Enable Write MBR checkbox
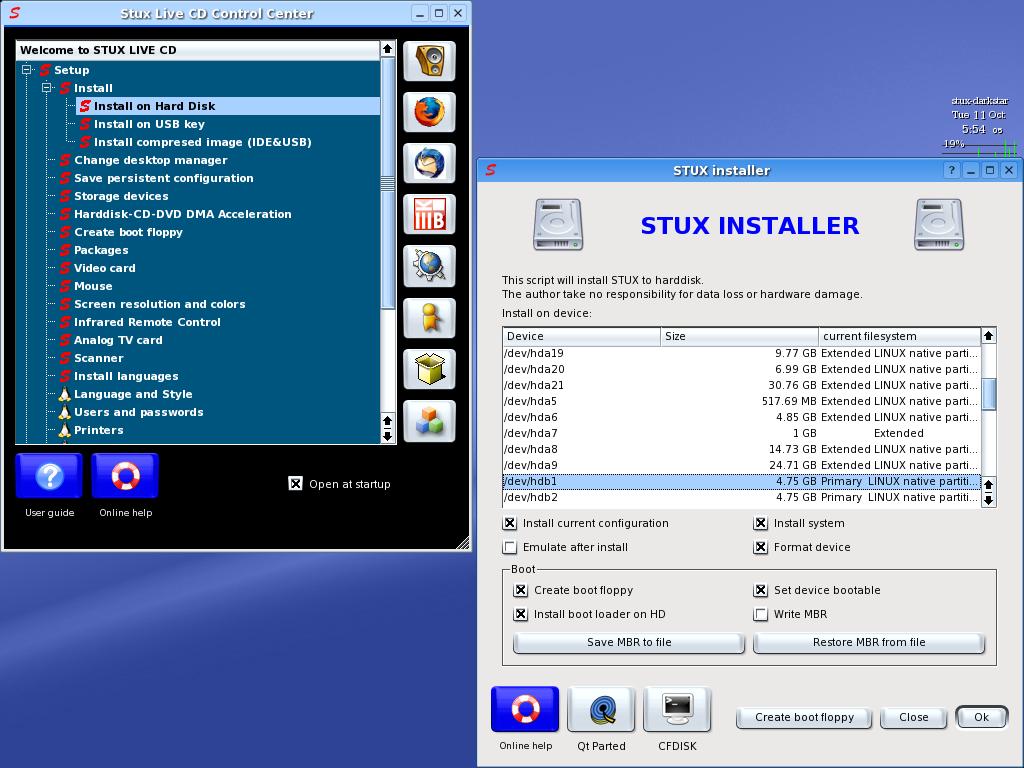 click(761, 614)
